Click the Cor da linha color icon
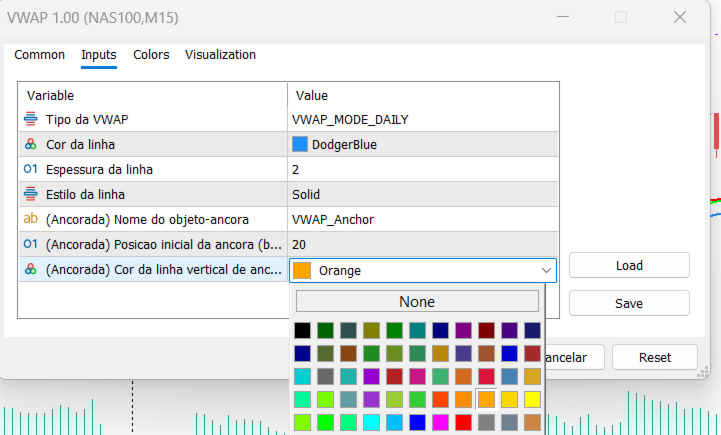This screenshot has width=721, height=435. click(30, 144)
